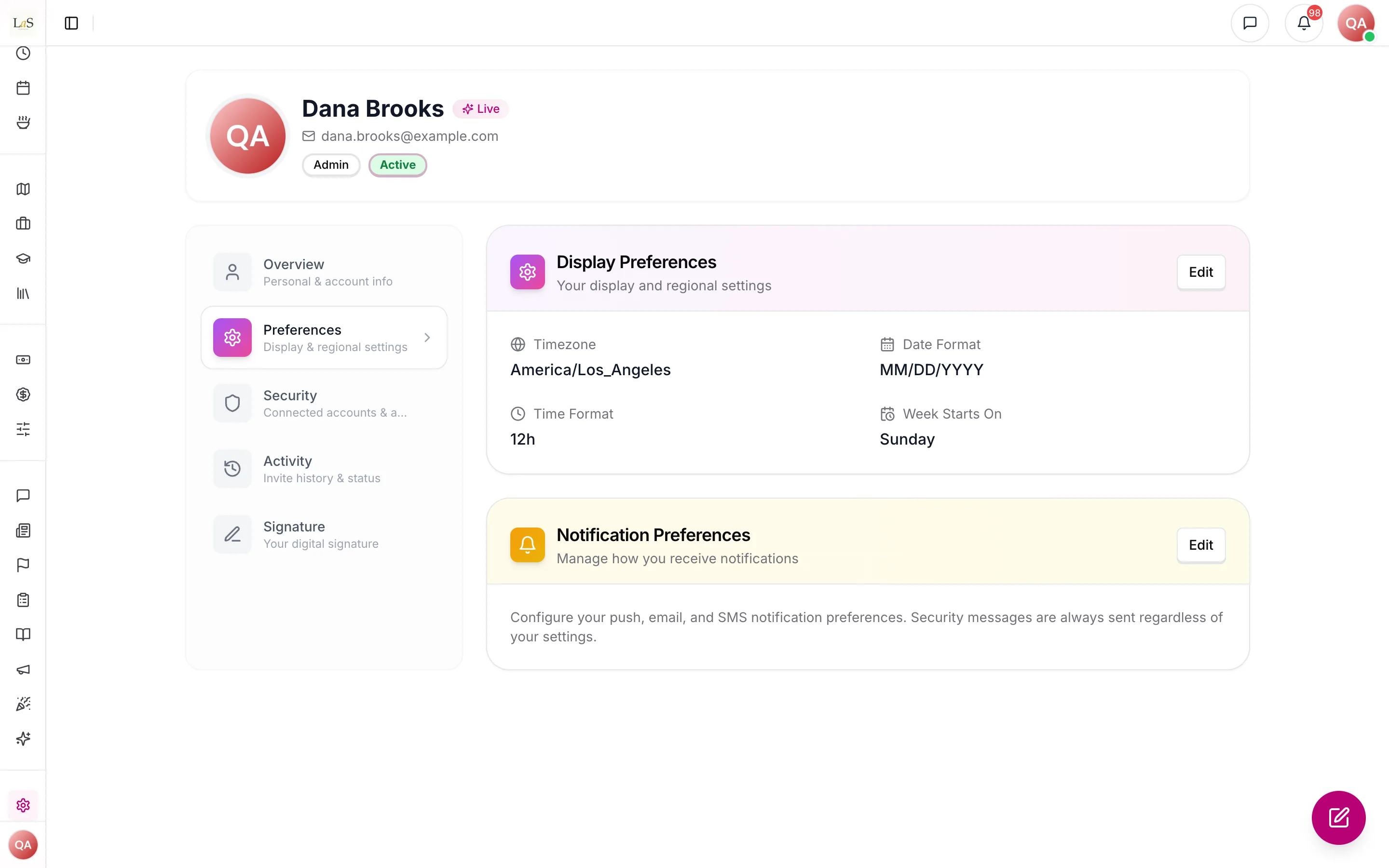This screenshot has width=1389, height=868.
Task: Open the clipboard list icon in sidebar
Action: pos(23,600)
